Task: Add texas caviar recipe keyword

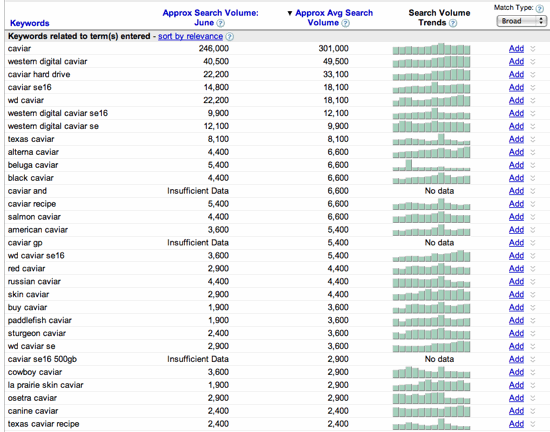Action: tap(516, 424)
